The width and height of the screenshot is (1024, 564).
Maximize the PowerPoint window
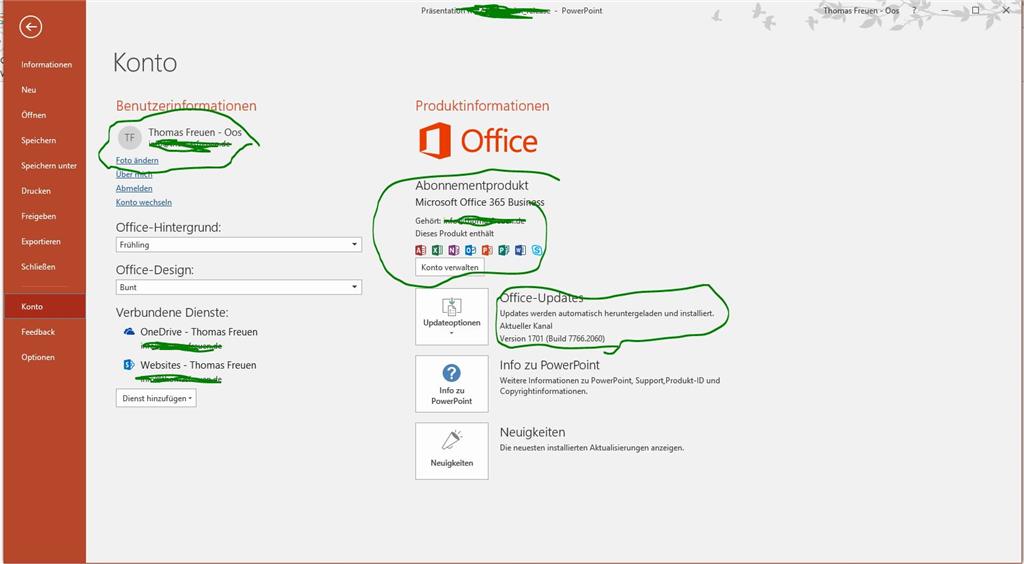pyautogui.click(x=976, y=10)
